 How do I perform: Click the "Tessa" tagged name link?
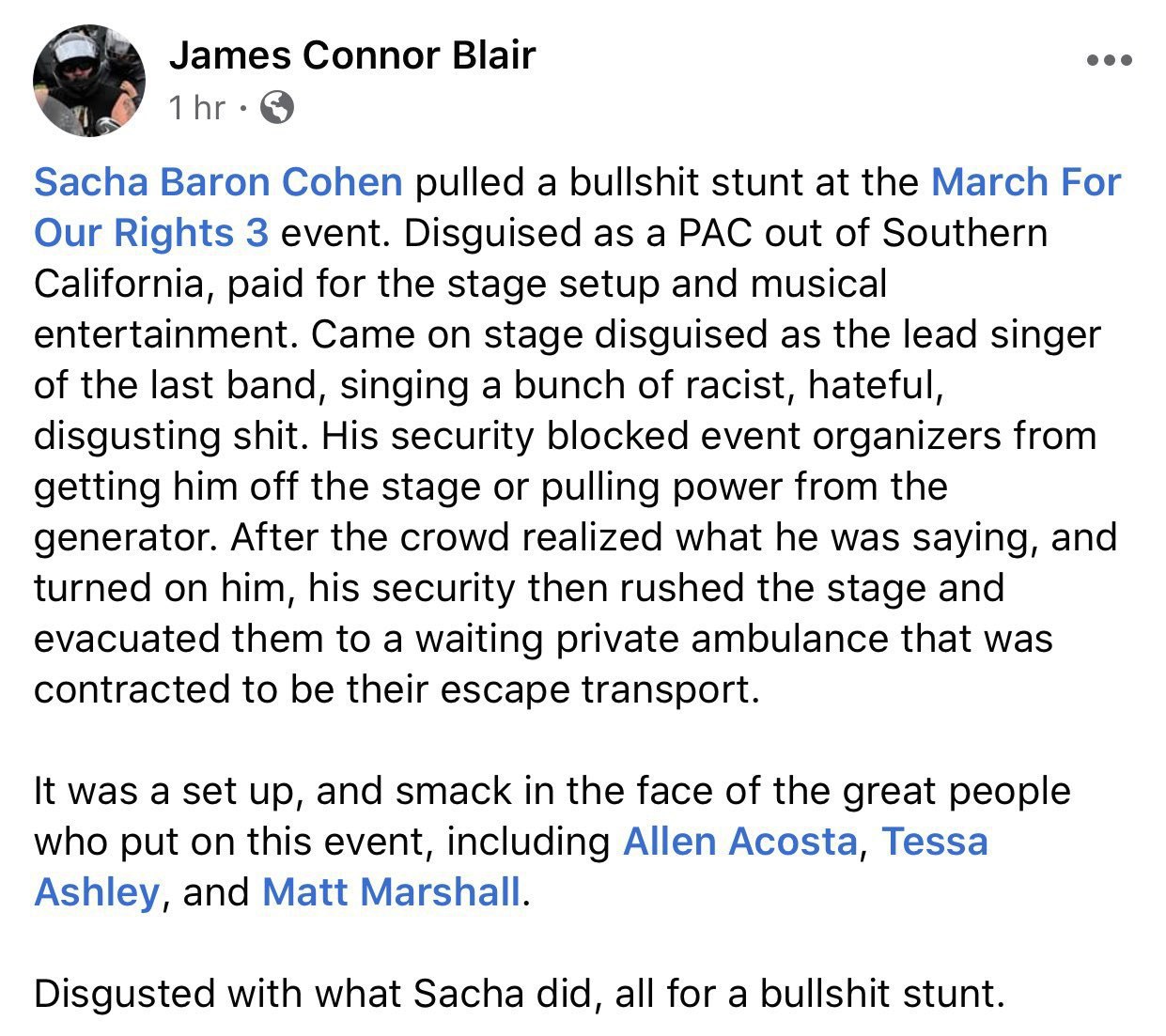935,841
